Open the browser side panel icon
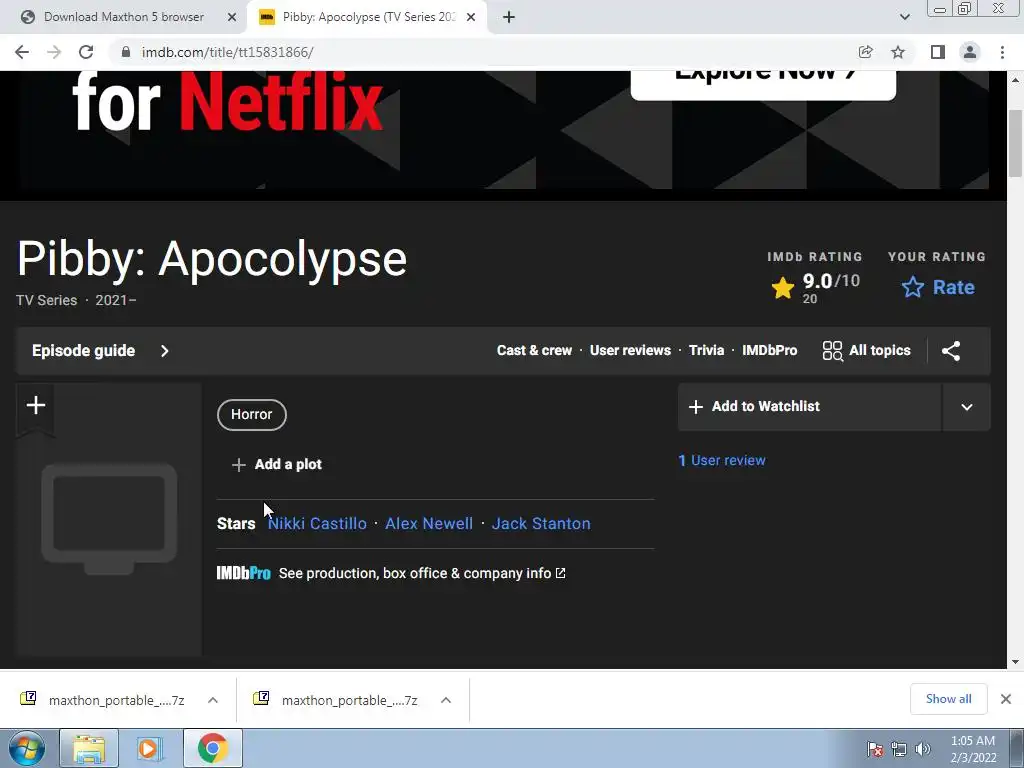Image resolution: width=1024 pixels, height=768 pixels. pyautogui.click(x=938, y=52)
